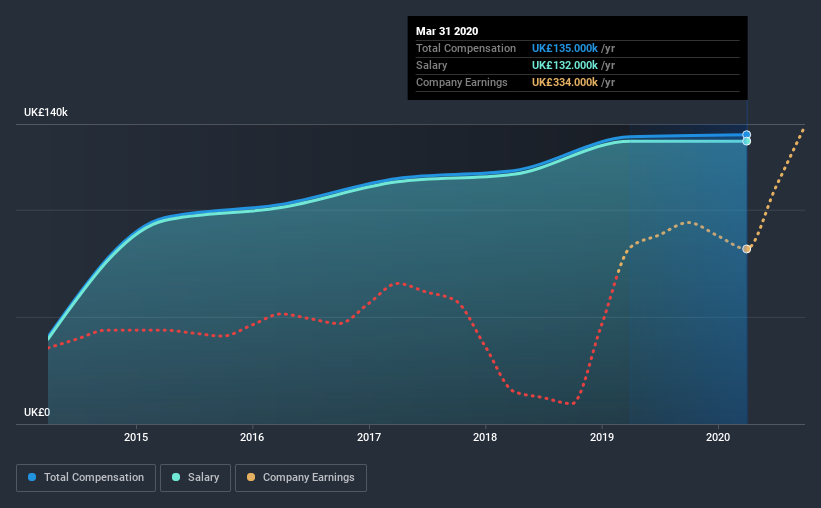The height and width of the screenshot is (508, 821).
Task: Toggle the Company Earnings legend button
Action: [x=301, y=478]
